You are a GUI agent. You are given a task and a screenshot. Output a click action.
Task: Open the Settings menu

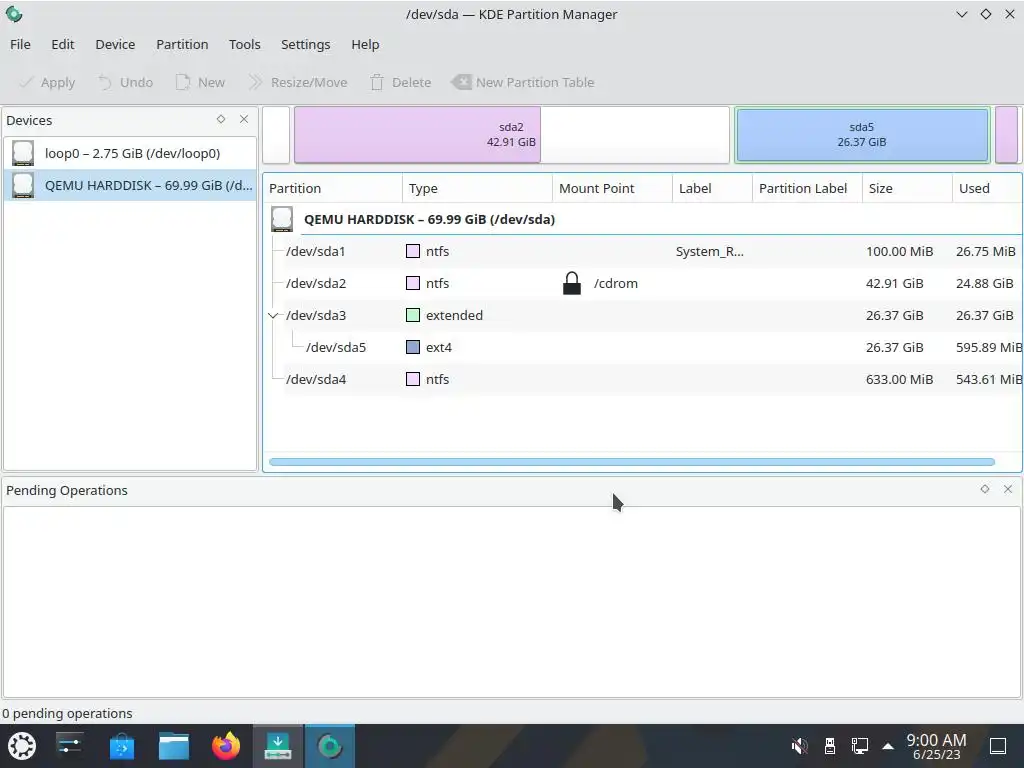click(305, 44)
